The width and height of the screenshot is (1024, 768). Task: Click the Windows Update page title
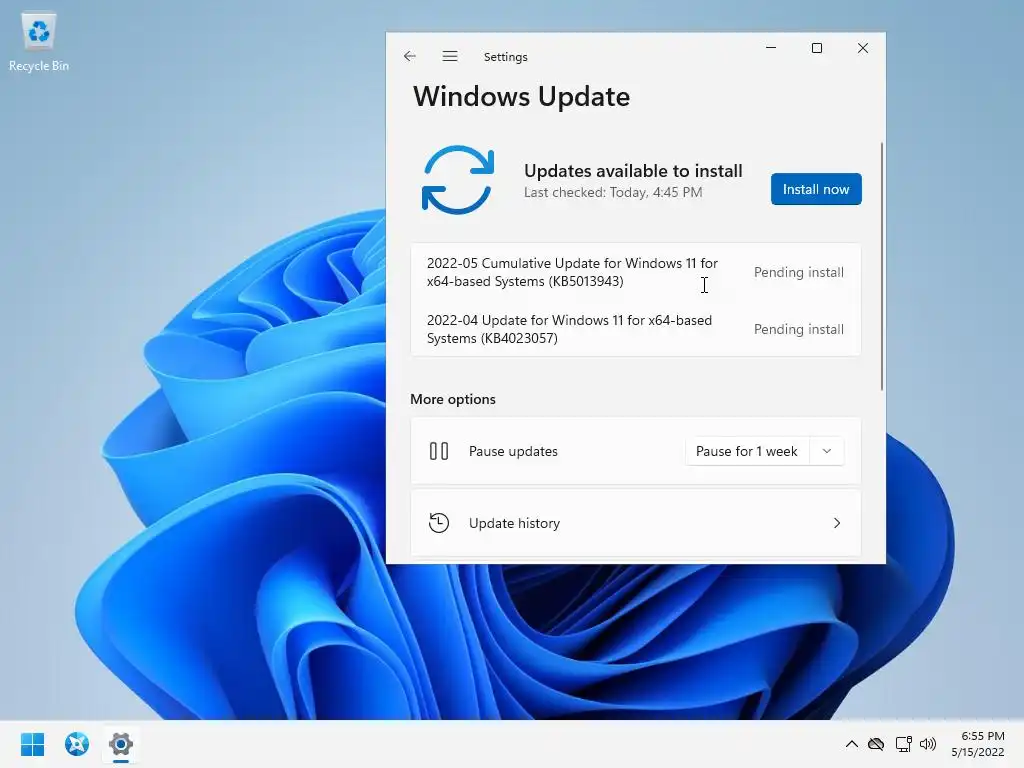521,97
